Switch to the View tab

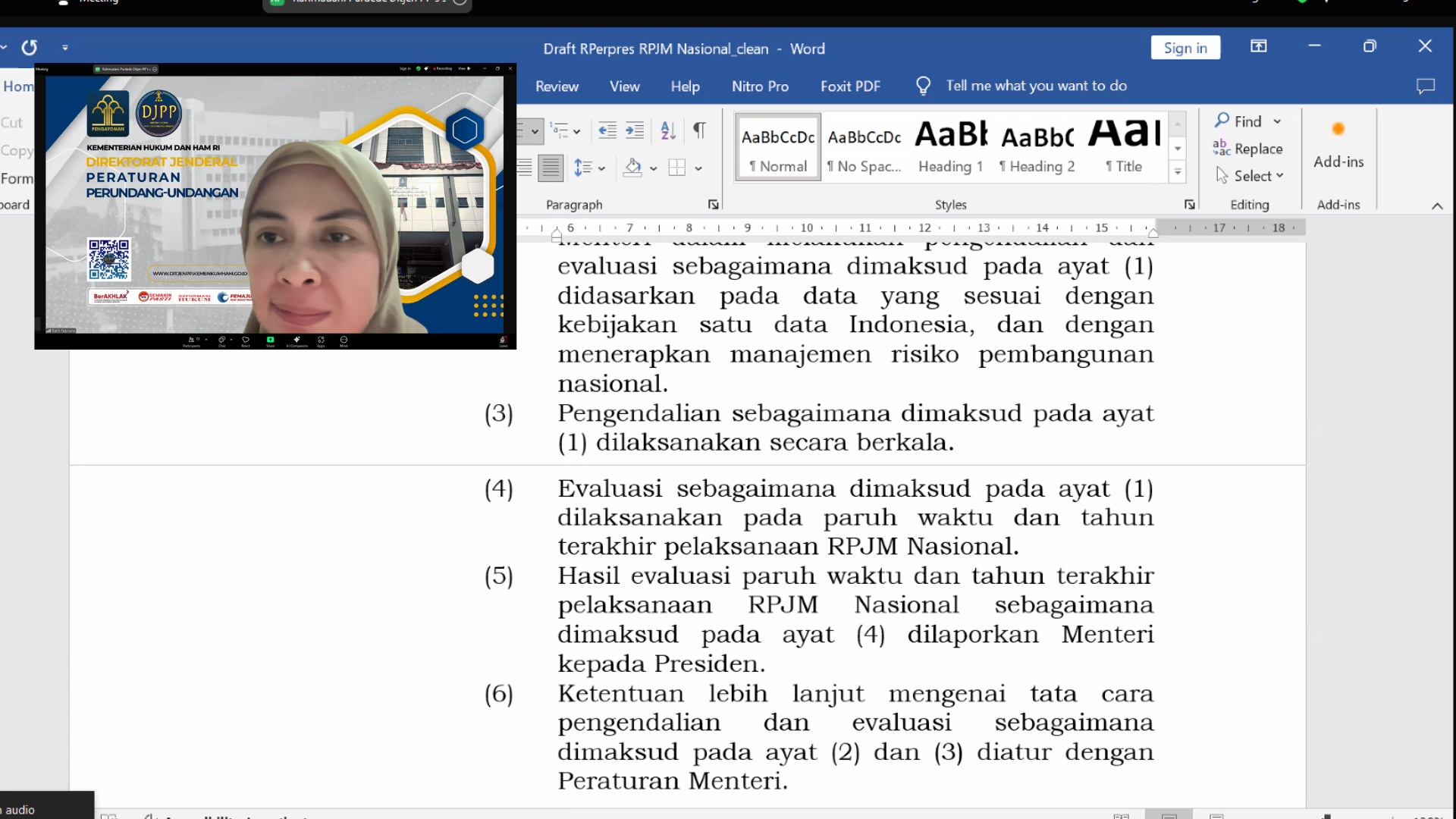(625, 86)
